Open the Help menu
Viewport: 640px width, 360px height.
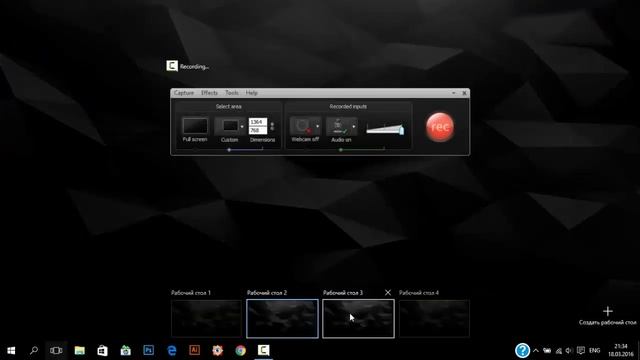click(251, 93)
